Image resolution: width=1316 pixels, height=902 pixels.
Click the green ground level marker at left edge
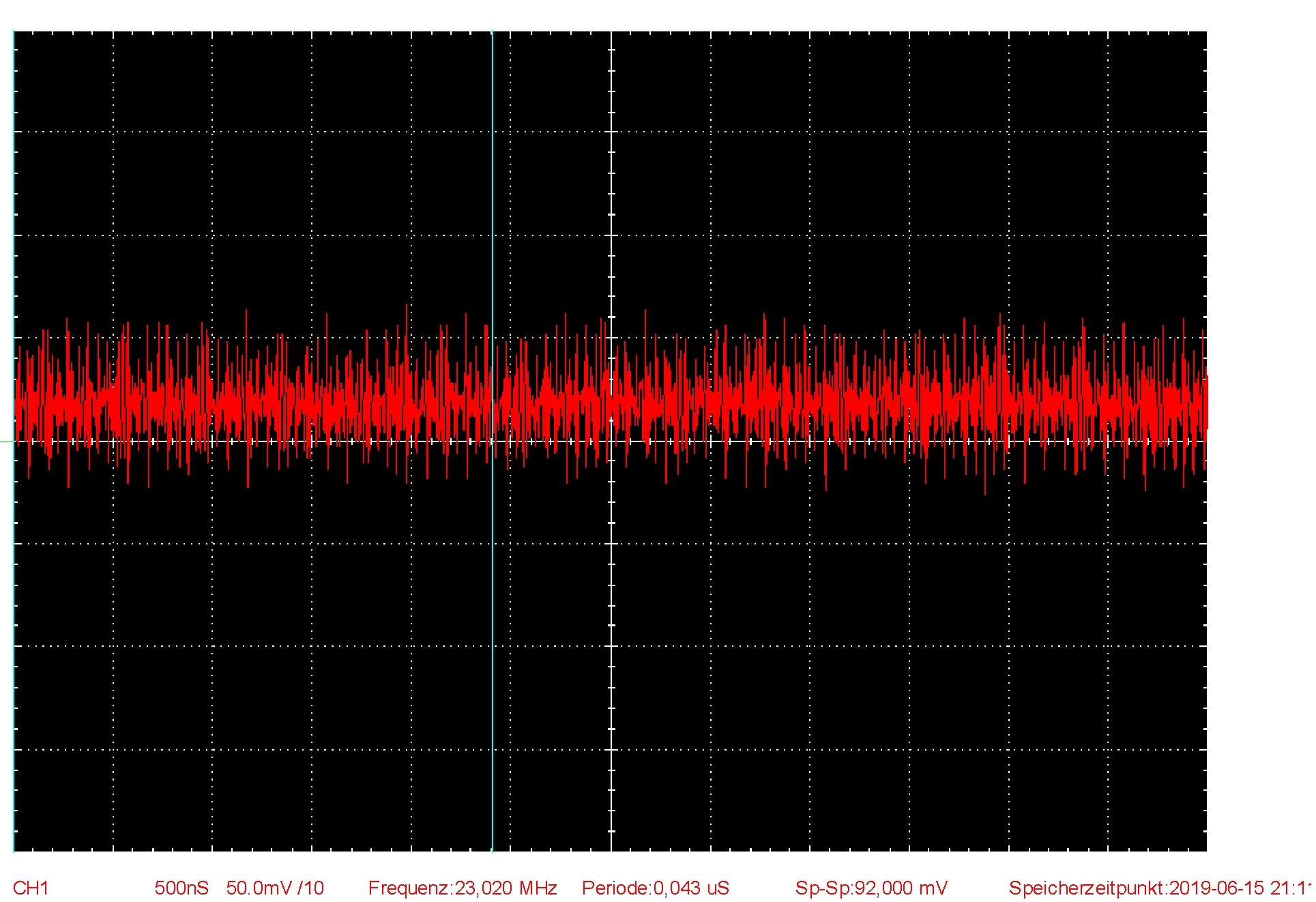[6, 441]
